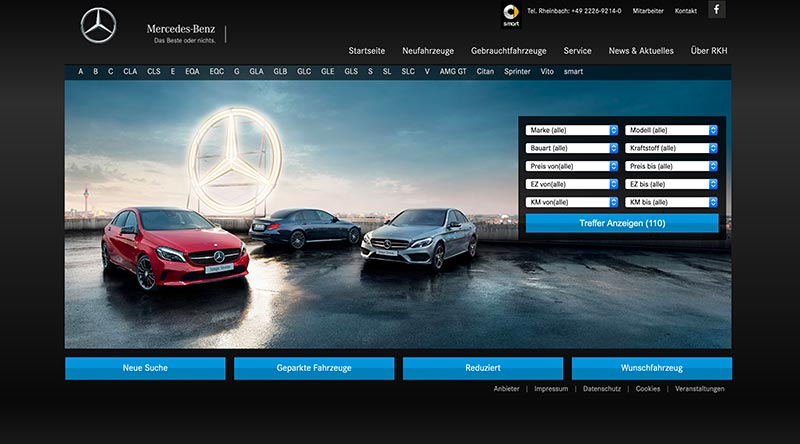Open the Kontakt link
This screenshot has width=800, height=444.
[x=686, y=11]
